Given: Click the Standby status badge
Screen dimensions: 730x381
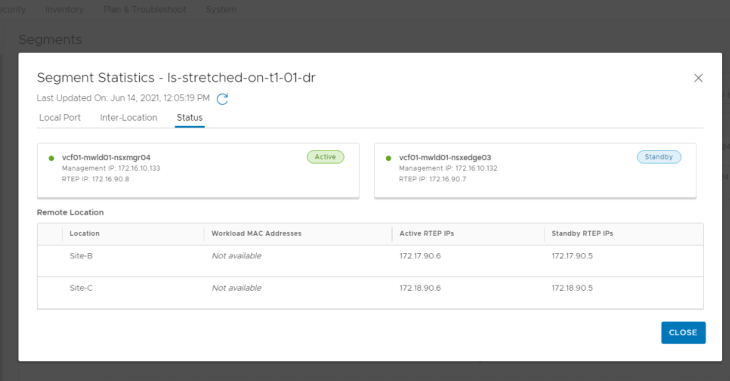Looking at the screenshot, I should (x=659, y=157).
